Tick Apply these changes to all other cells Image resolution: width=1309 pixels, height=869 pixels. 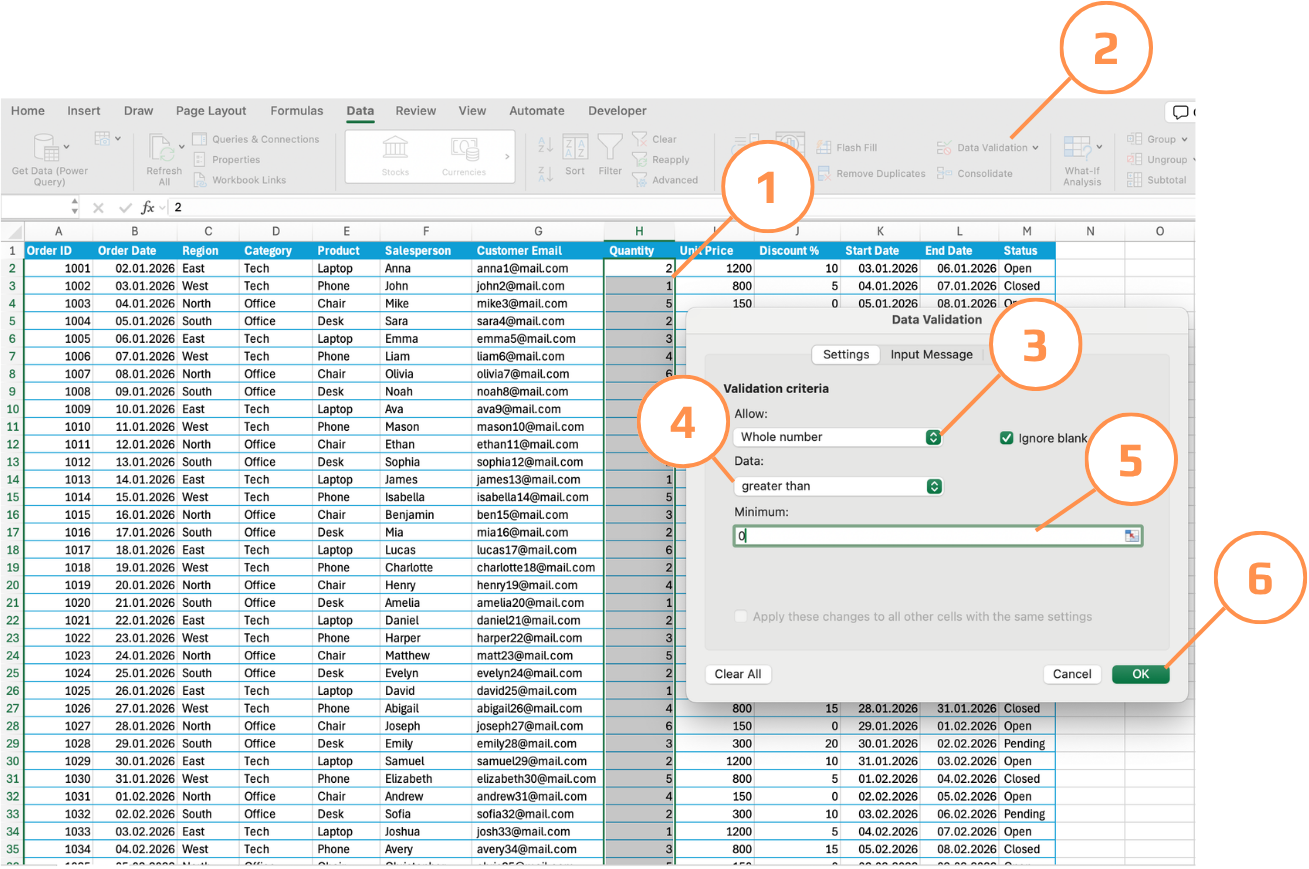[x=741, y=617]
